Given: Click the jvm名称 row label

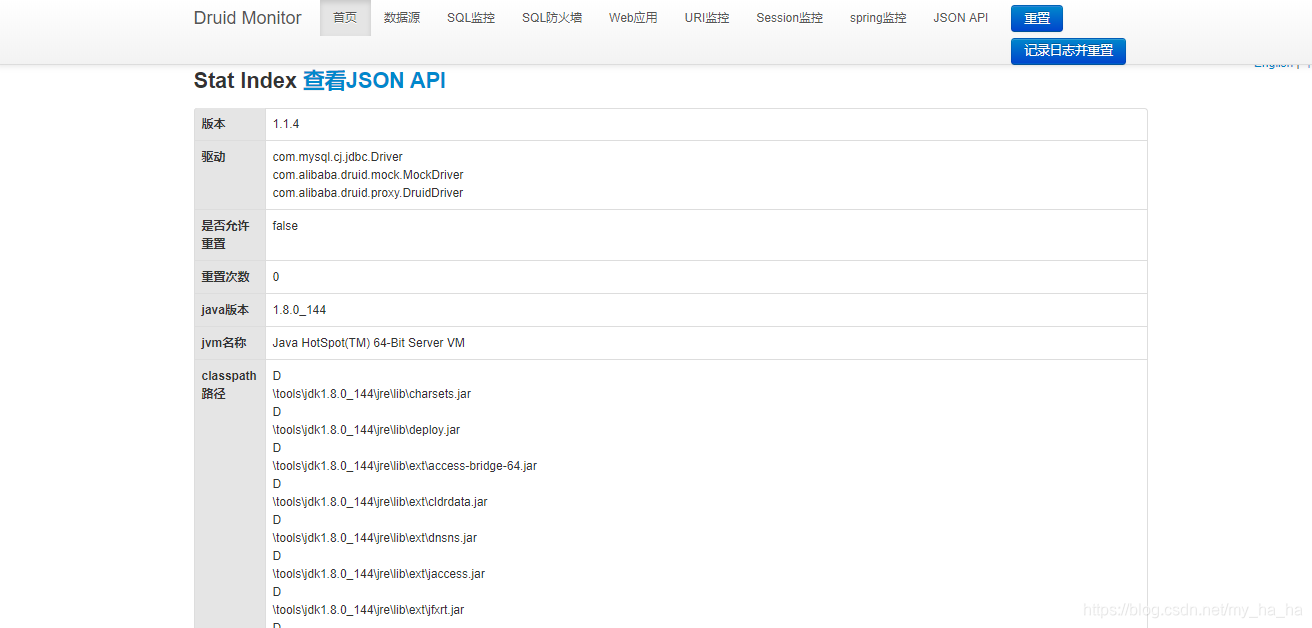Looking at the screenshot, I should click(x=225, y=343).
